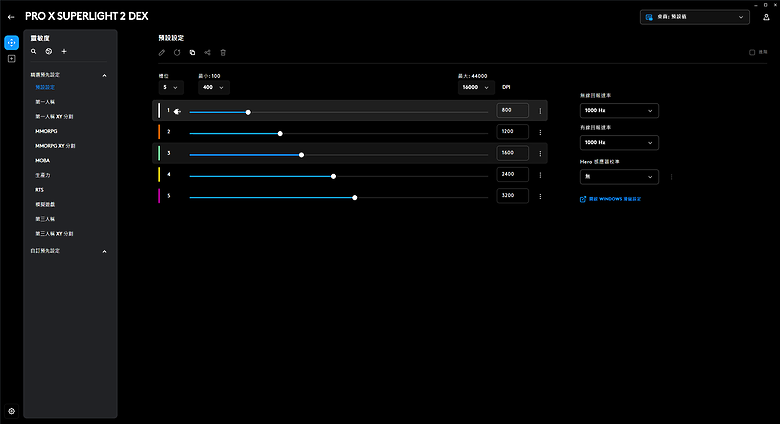Open the Windows mouse settings link
The width and height of the screenshot is (780, 424).
coord(610,199)
